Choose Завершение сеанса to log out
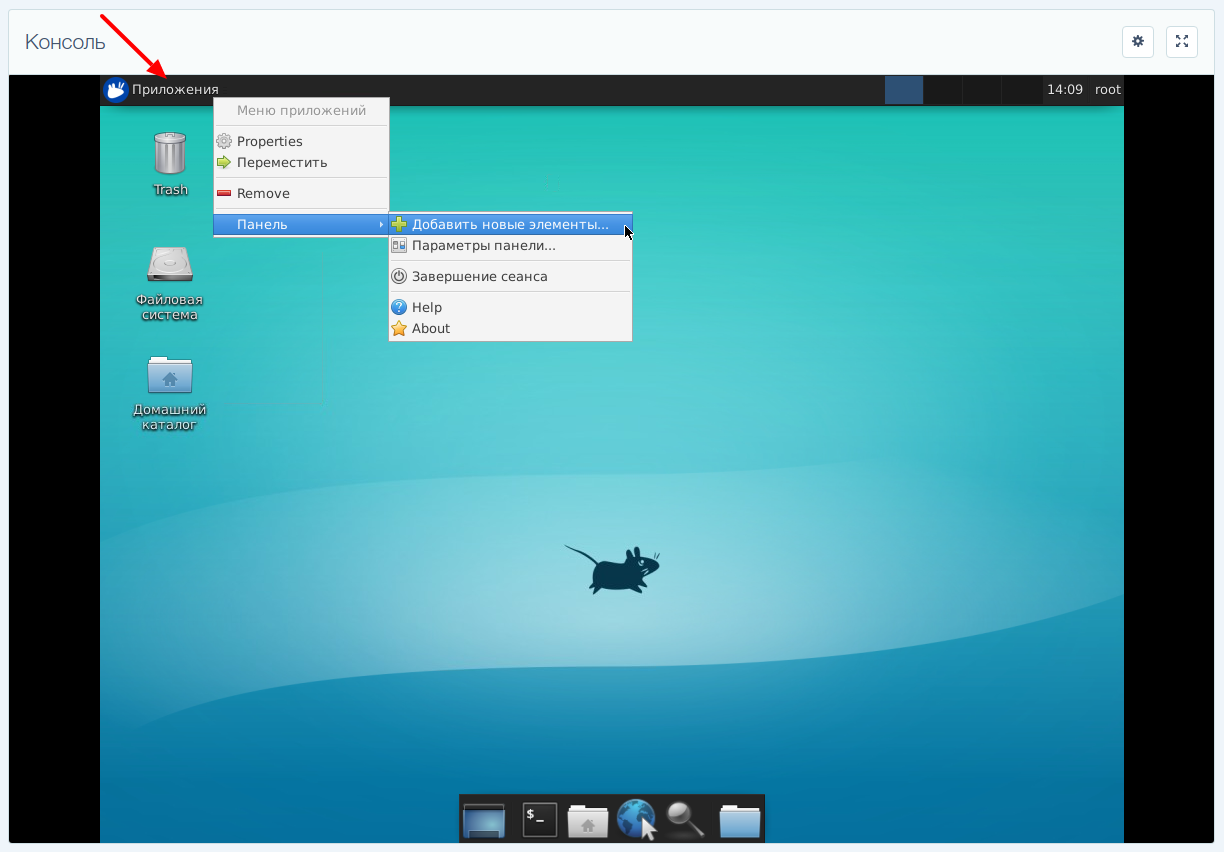1224x852 pixels. (479, 277)
